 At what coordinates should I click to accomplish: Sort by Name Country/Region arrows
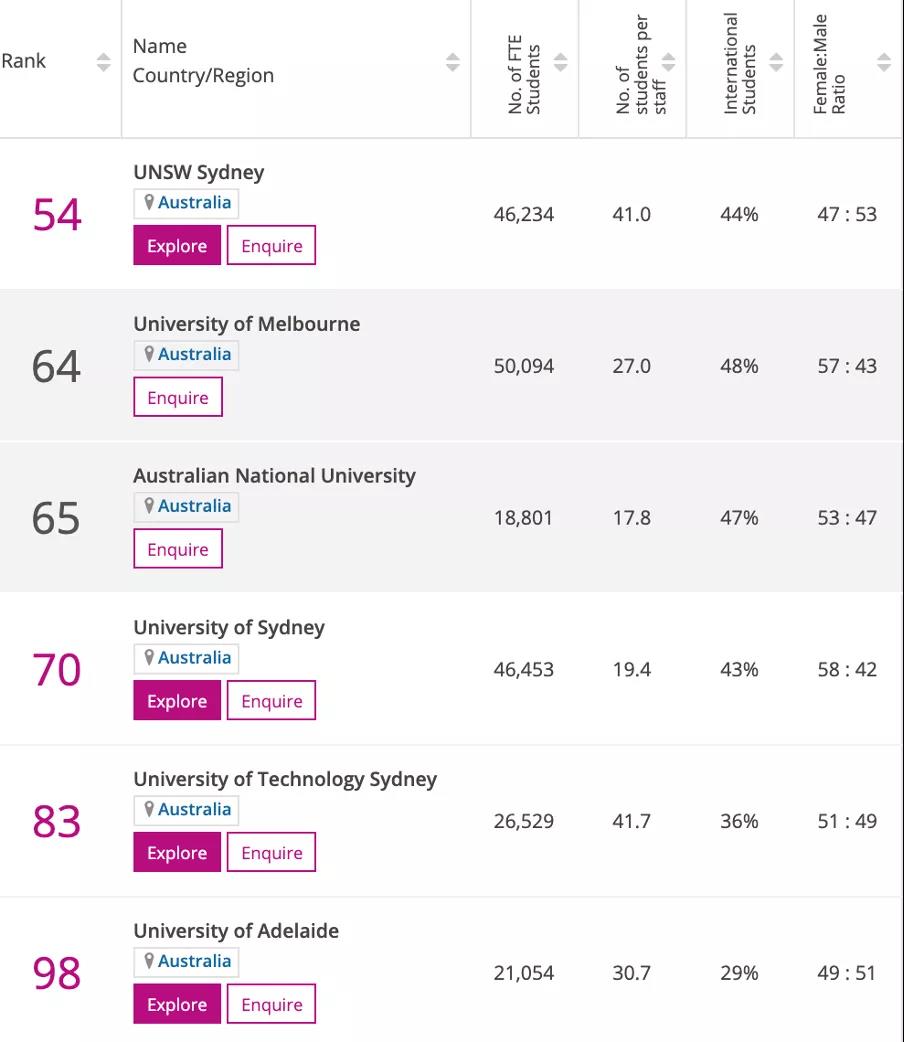[452, 62]
